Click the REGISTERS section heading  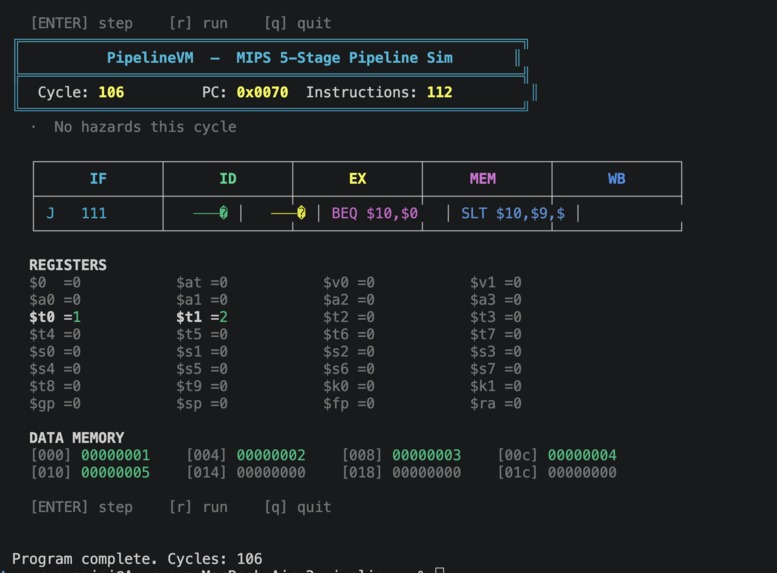68,265
